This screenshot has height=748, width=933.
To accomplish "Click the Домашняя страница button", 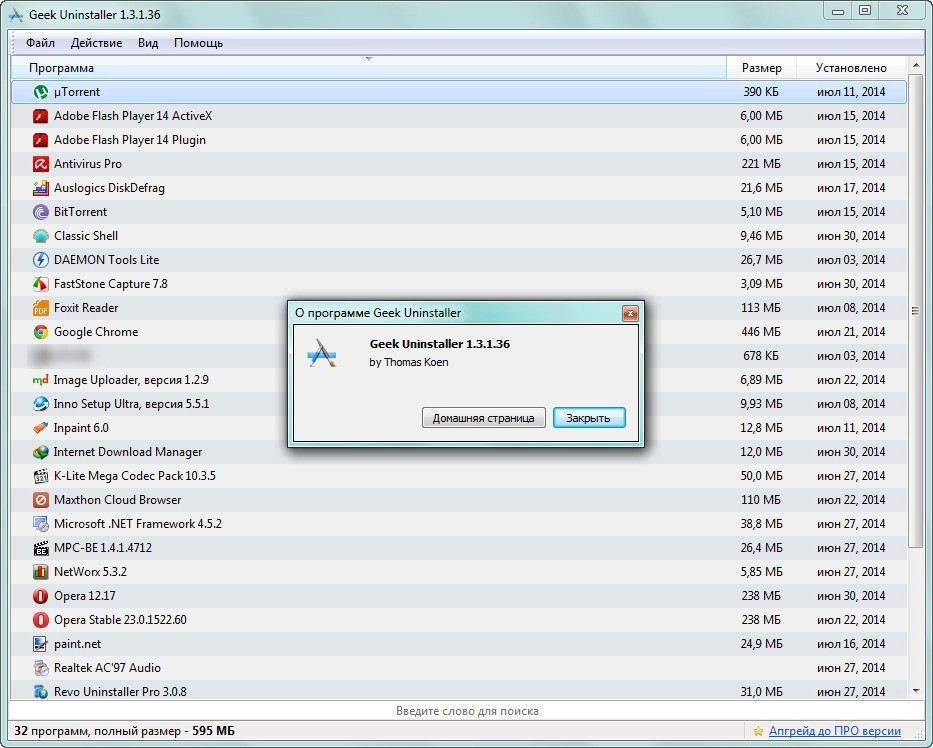I will pyautogui.click(x=483, y=418).
